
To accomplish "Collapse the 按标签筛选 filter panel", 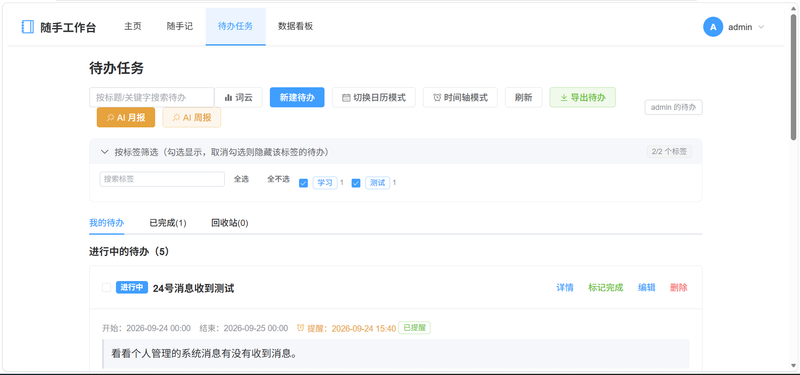I will coord(105,152).
